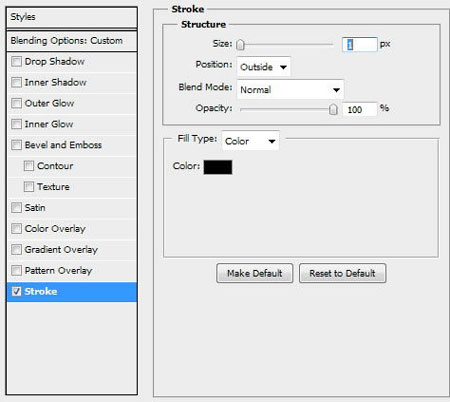This screenshot has height=402, width=450.
Task: Enable the Texture checkbox
Action: [x=29, y=187]
